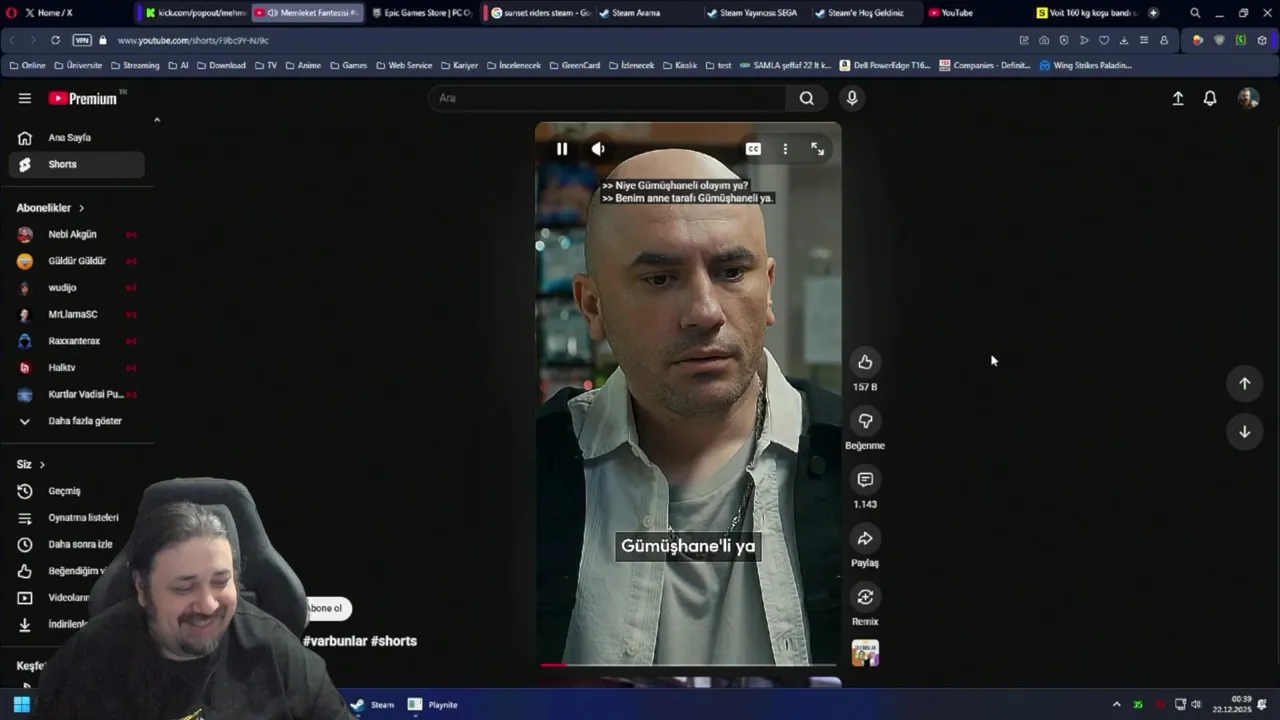Open Nebi Akgün channel subscription
Screen dimensions: 1280x720
(77, 234)
